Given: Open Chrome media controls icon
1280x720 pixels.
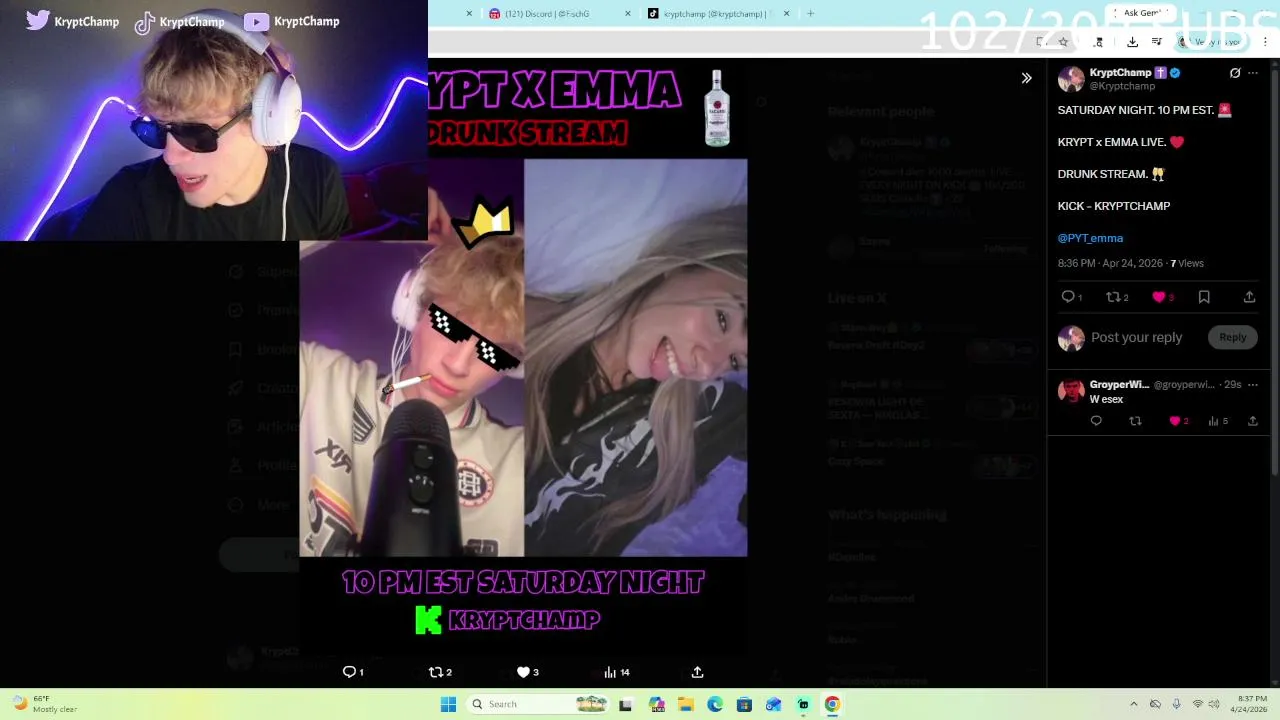Looking at the screenshot, I should pos(1157,42).
